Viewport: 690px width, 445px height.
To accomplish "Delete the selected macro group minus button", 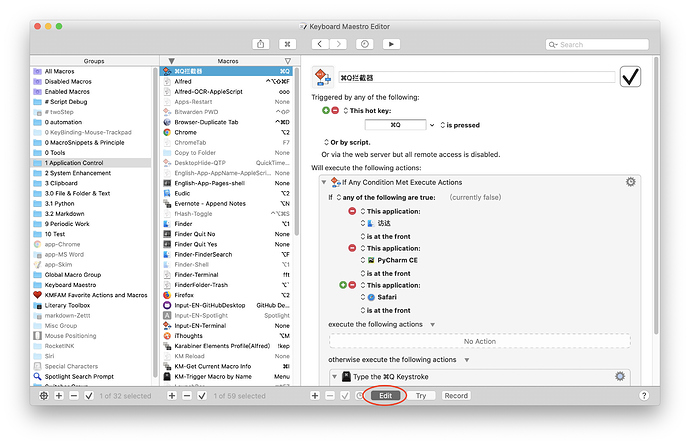I will pos(74,396).
